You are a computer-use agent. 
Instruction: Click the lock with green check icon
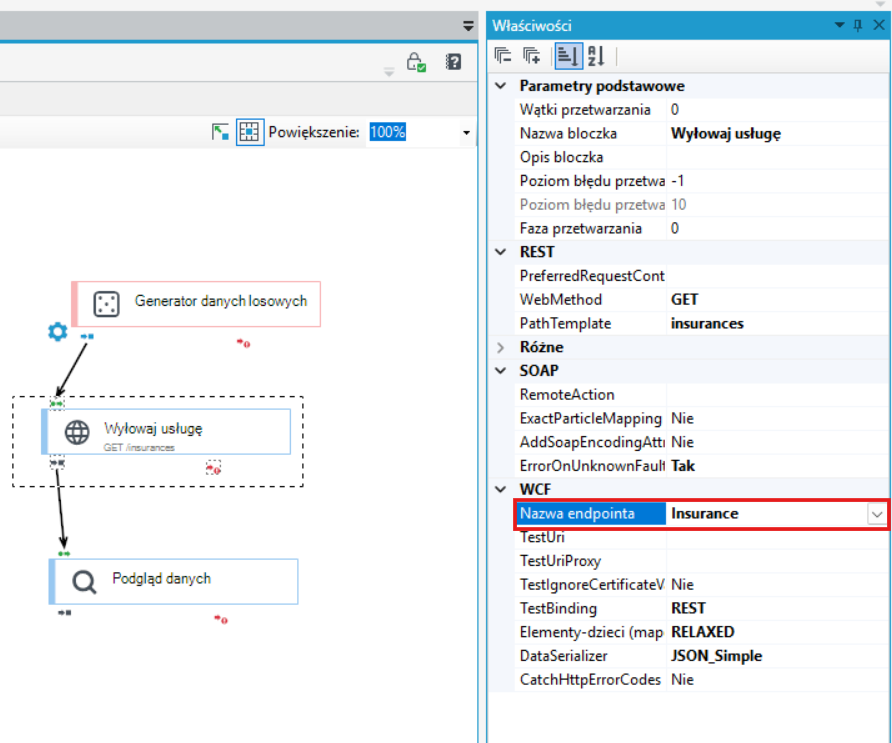(x=416, y=62)
